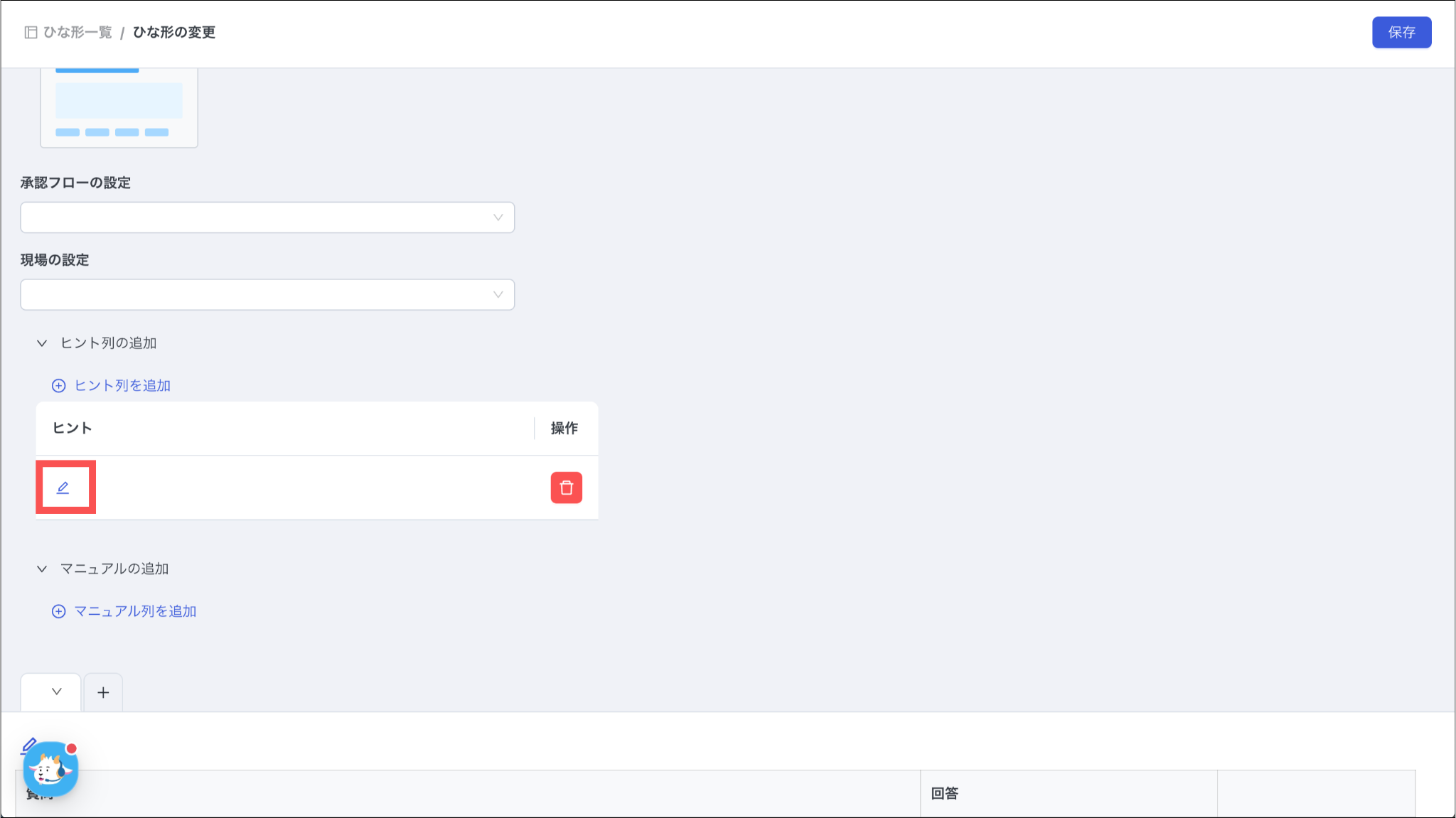The image size is (1456, 818).
Task: Click the 回答 column header
Action: 944,793
